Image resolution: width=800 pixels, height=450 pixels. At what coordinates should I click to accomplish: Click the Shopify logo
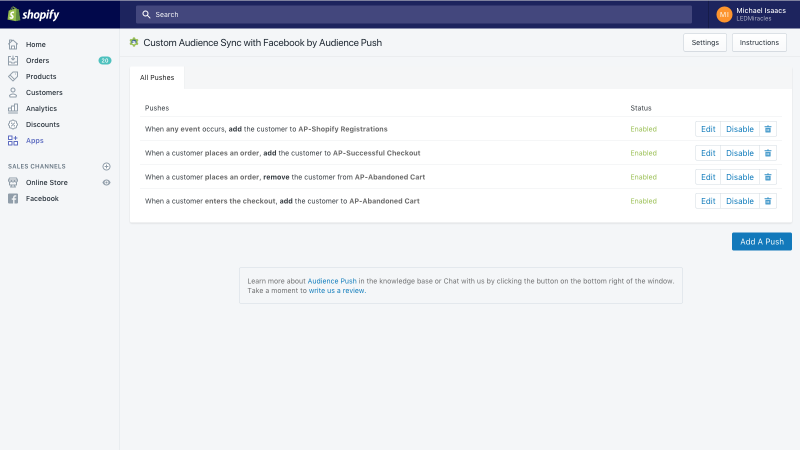click(x=34, y=14)
